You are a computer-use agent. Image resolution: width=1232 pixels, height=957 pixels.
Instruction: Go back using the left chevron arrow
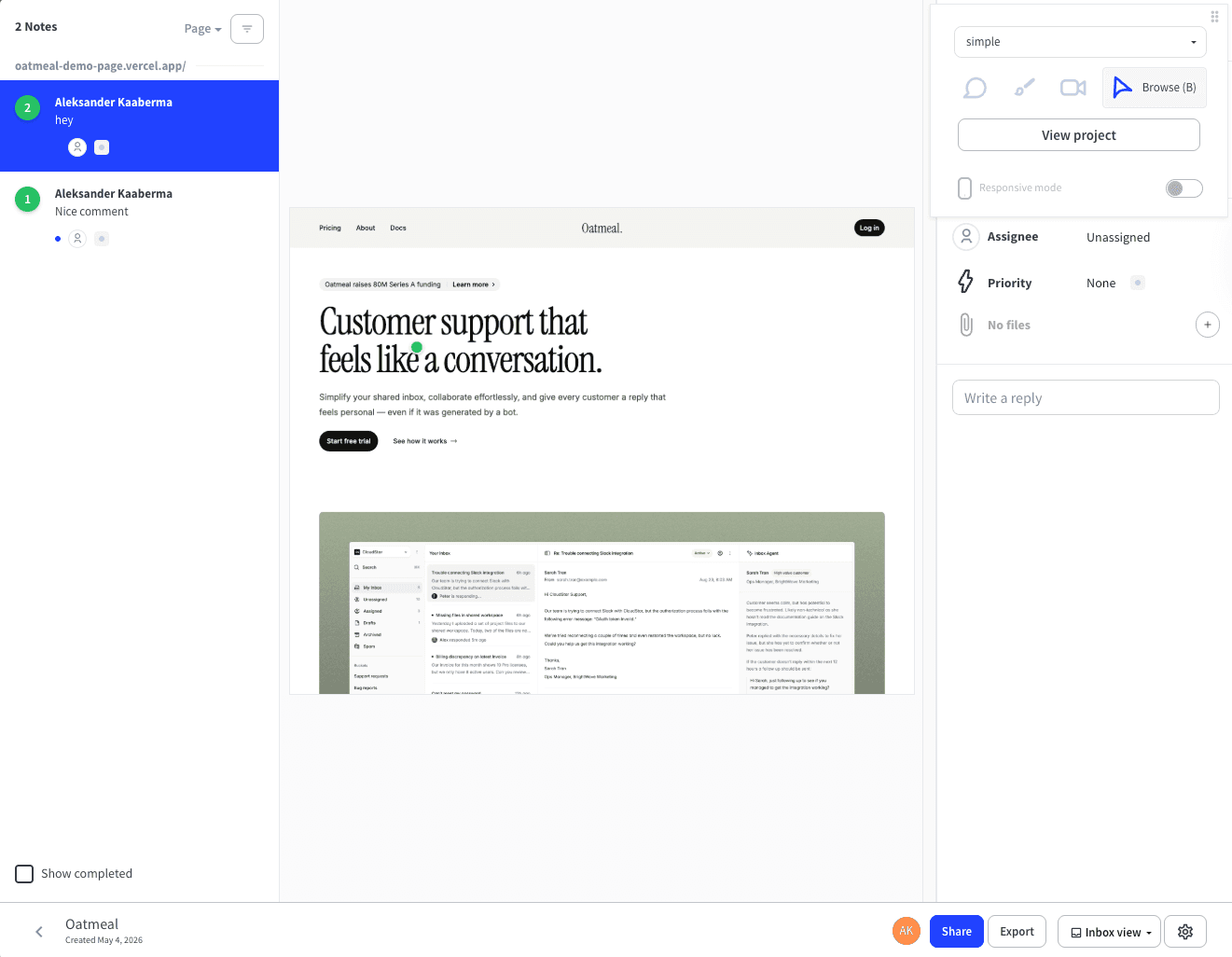[x=39, y=932]
